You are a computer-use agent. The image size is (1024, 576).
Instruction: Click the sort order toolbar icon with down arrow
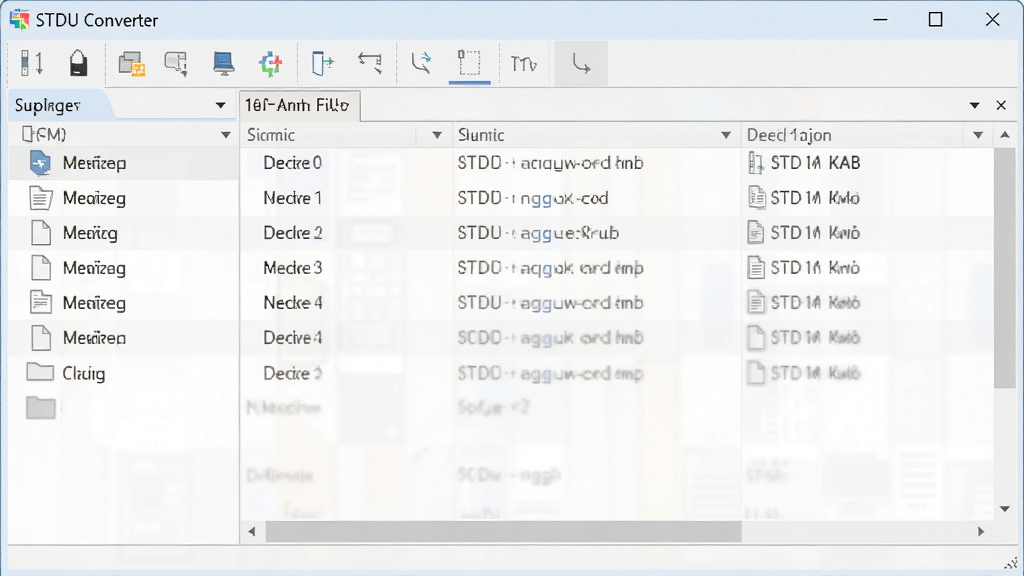[32, 63]
